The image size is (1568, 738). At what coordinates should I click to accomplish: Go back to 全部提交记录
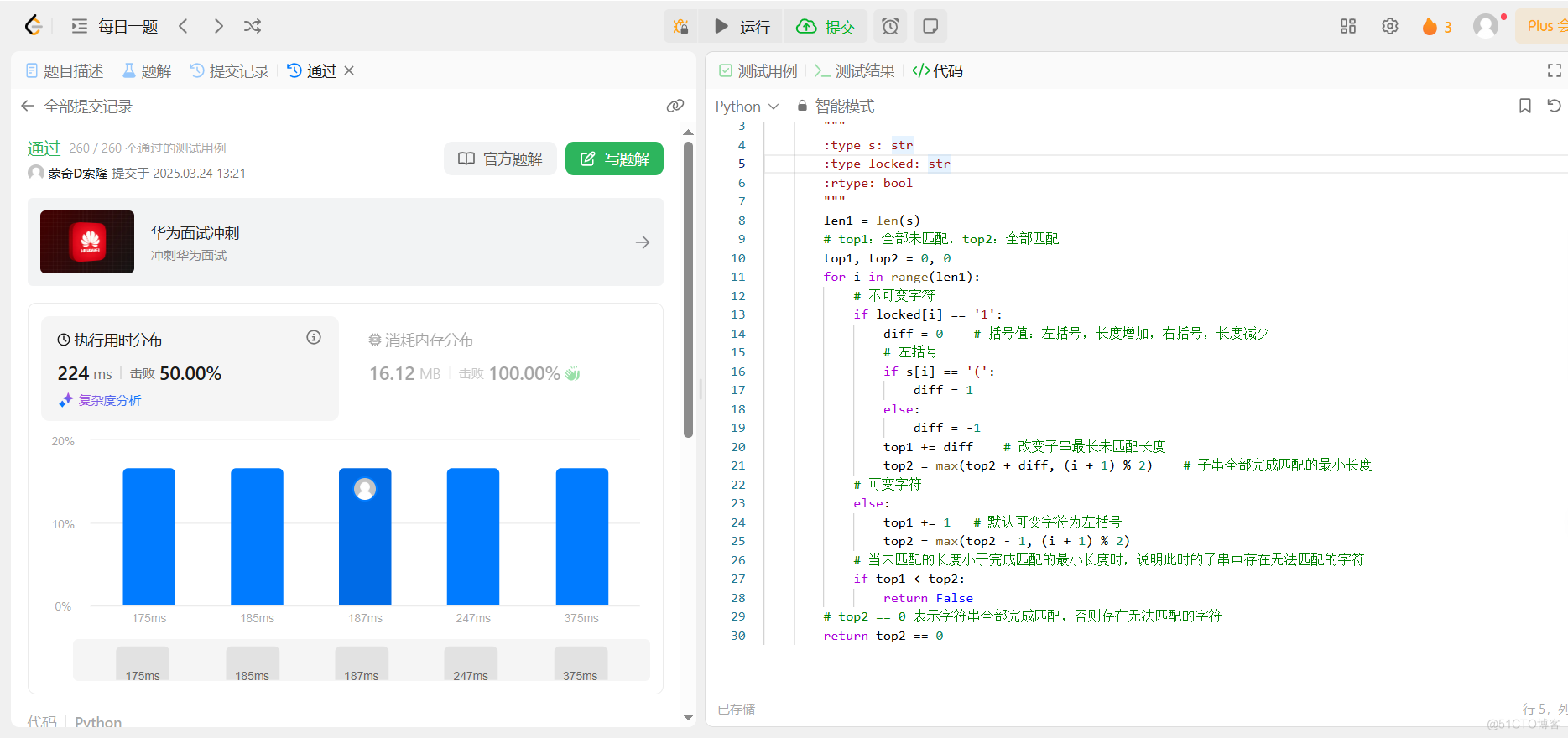click(76, 107)
